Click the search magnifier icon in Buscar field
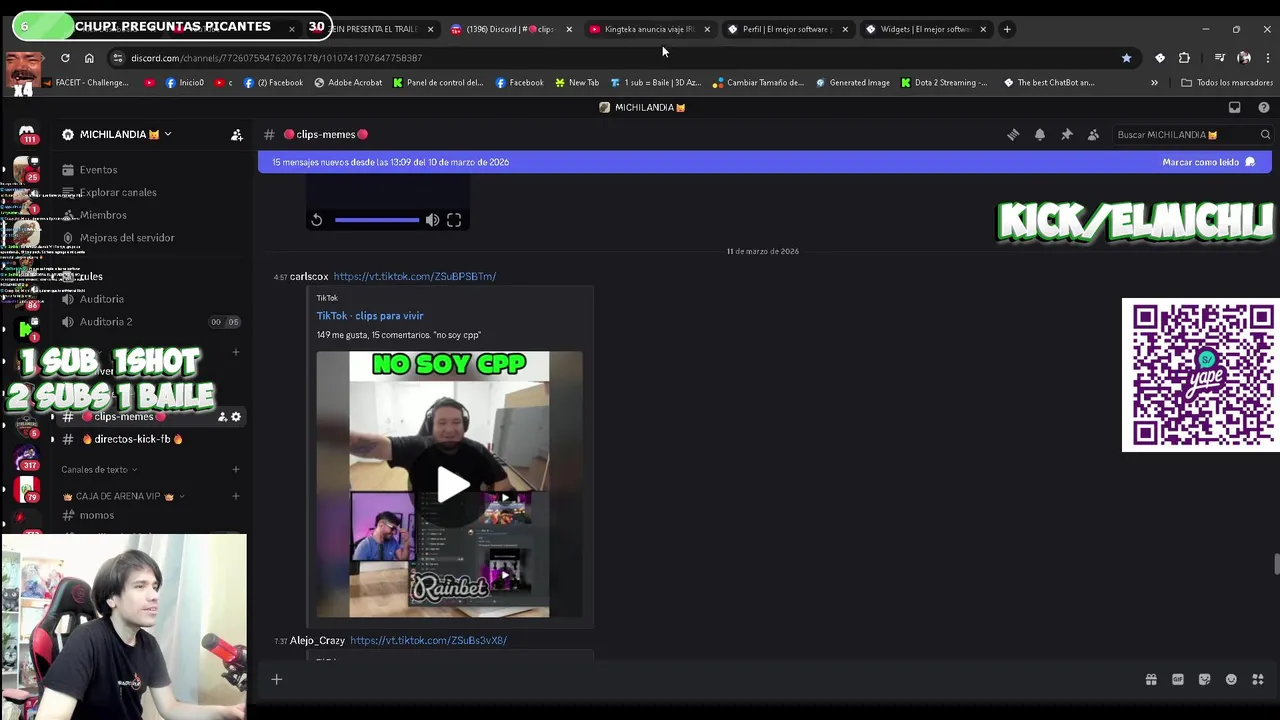This screenshot has height=720, width=1280. pos(1265,135)
